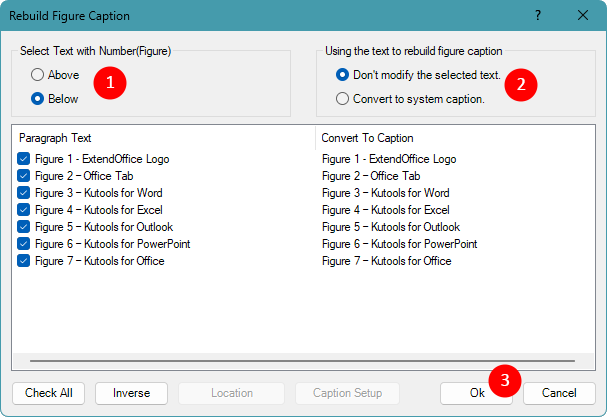Click the Check All button
Viewport: 607px width, 417px height.
[48, 393]
